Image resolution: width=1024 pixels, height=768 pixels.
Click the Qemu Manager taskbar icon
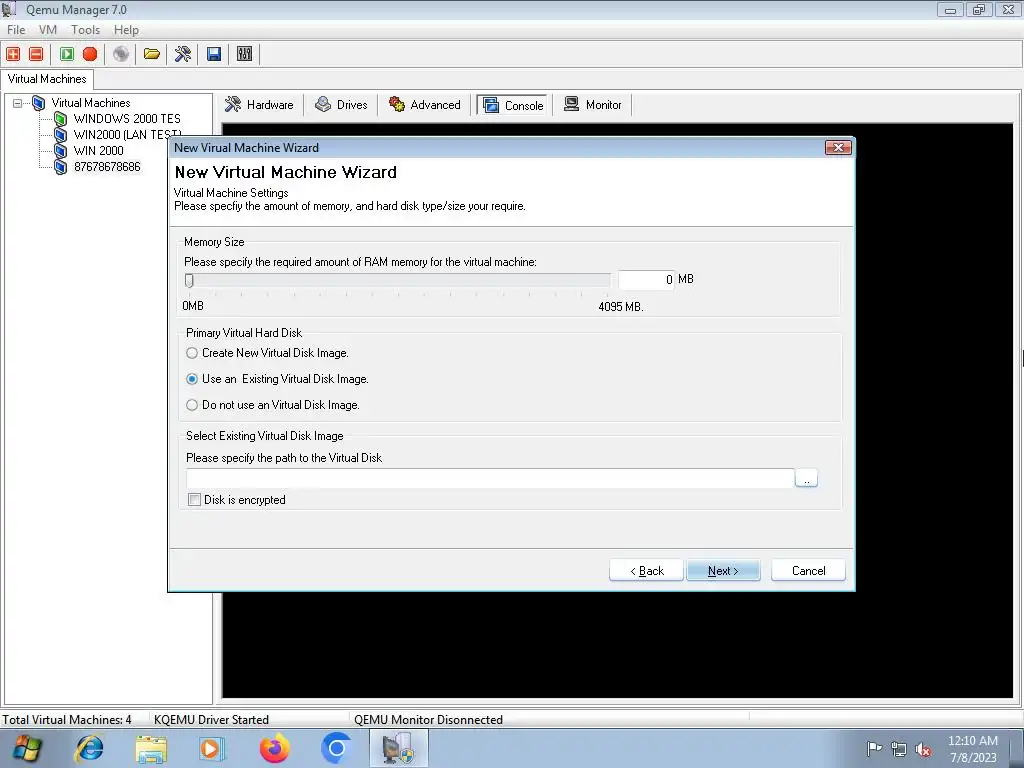pos(398,749)
